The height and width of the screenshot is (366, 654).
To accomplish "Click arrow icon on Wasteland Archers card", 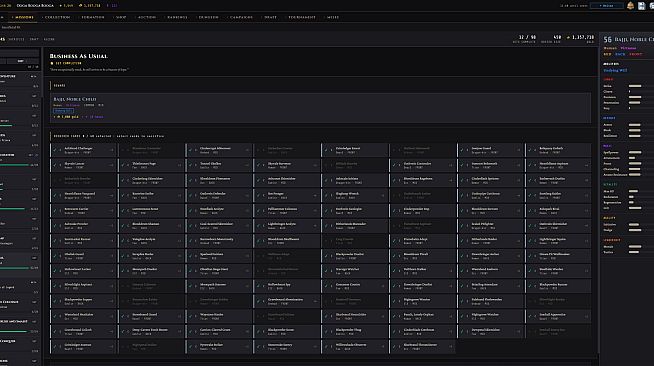I will click(x=518, y=271).
